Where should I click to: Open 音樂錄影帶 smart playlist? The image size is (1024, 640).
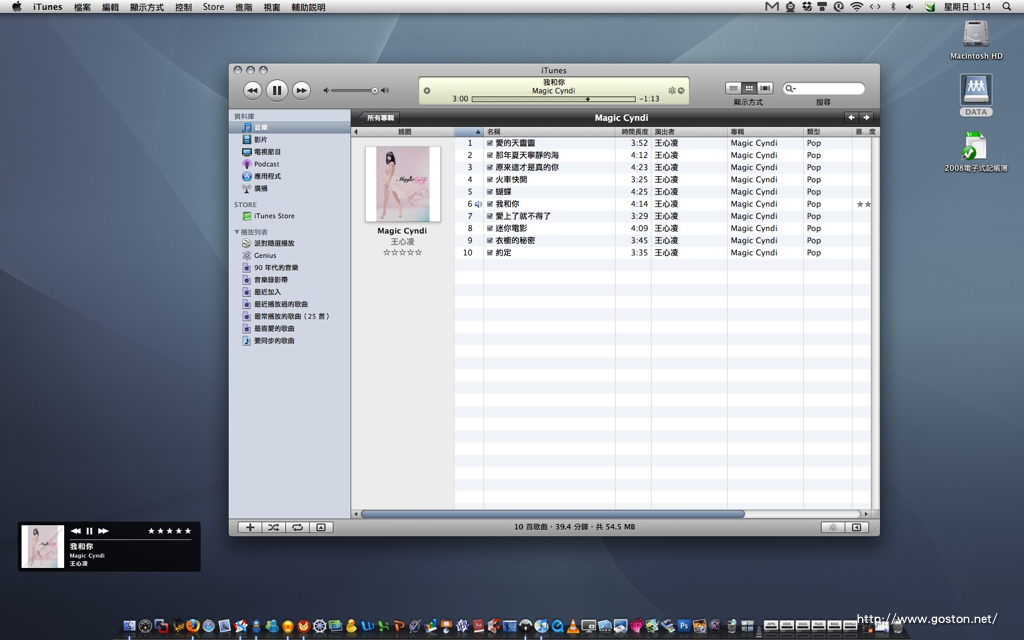pyautogui.click(x=289, y=280)
